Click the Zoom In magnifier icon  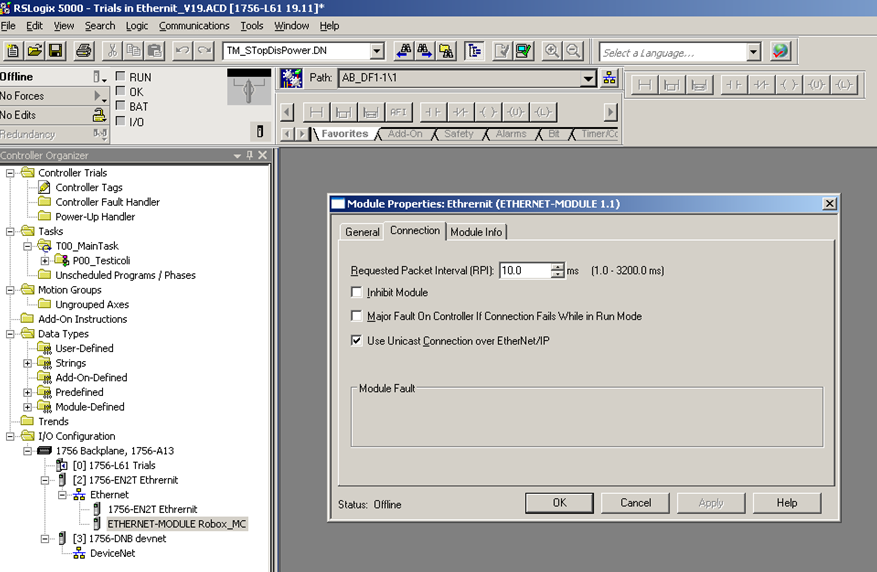(551, 51)
